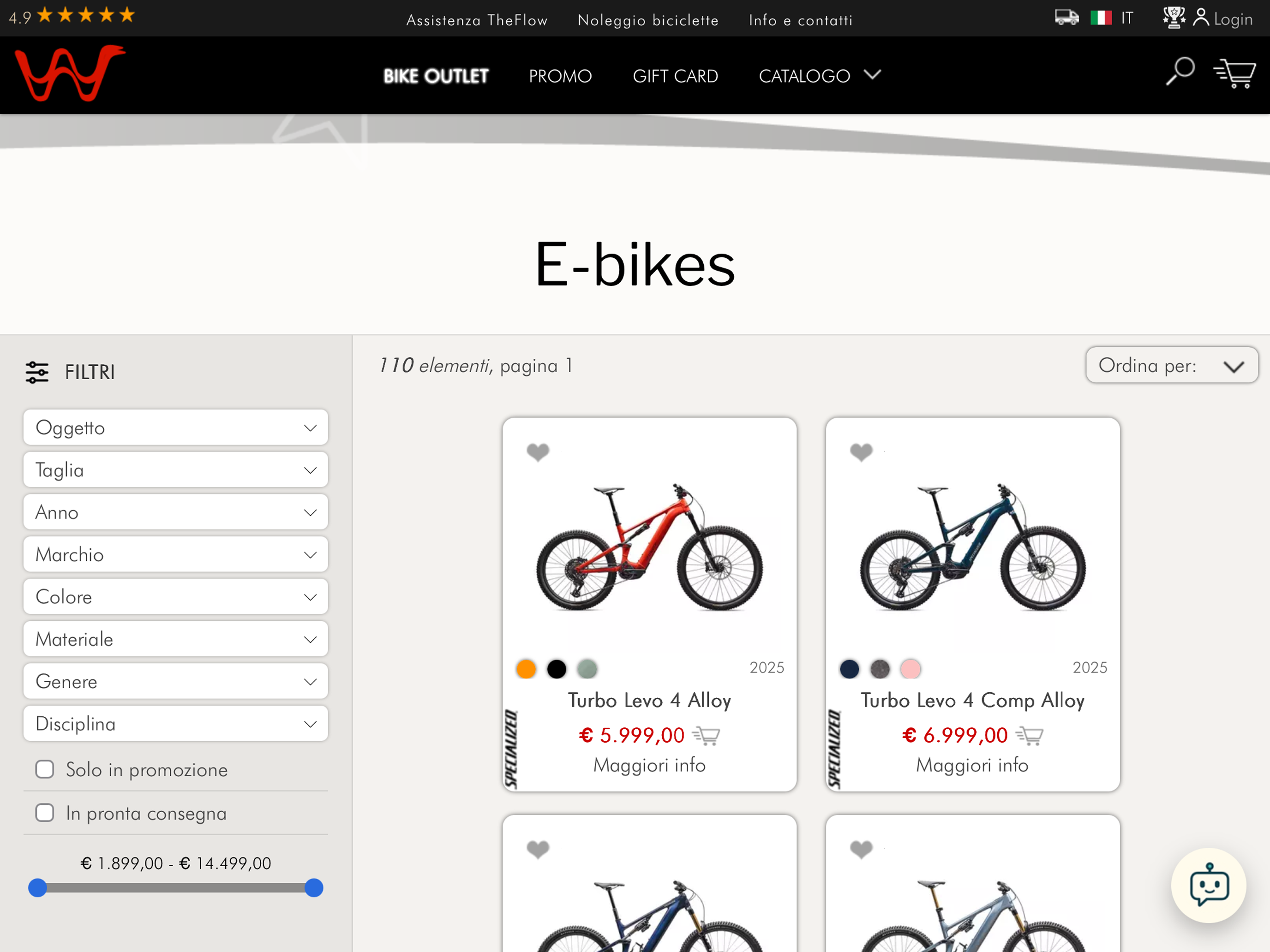1270x952 pixels.
Task: Click Maggiori info for Turbo Levo 4 Comp Alloy
Action: (972, 766)
